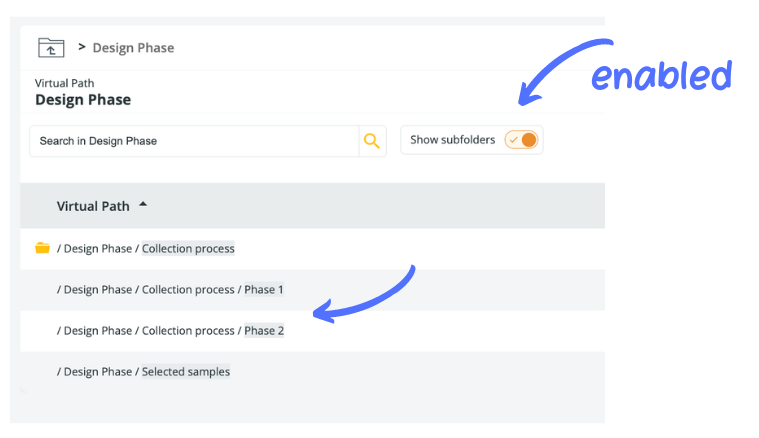This screenshot has width=759, height=438.
Task: Click Design Phase in the Selected samples row
Action: (x=98, y=372)
